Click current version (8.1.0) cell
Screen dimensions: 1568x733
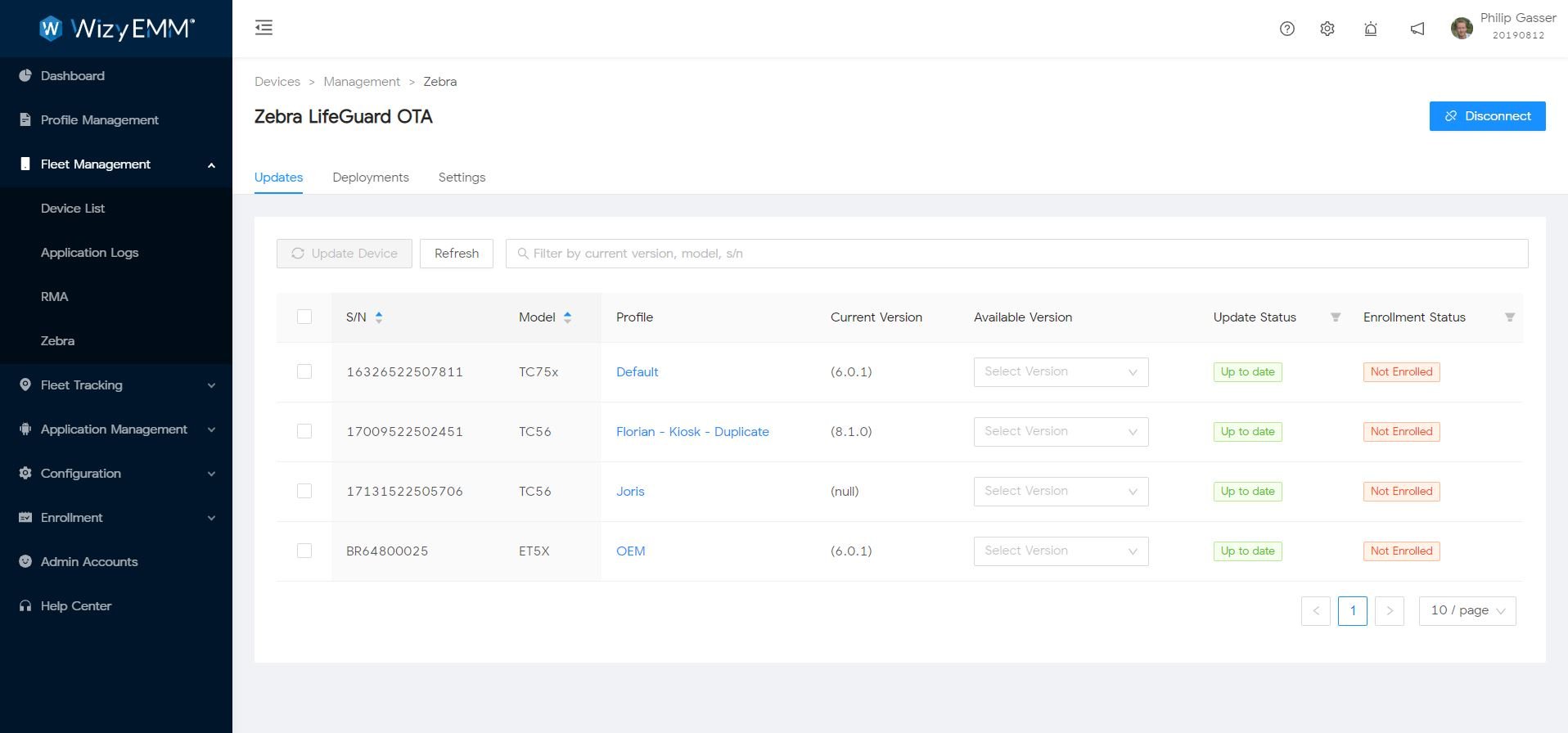(851, 432)
